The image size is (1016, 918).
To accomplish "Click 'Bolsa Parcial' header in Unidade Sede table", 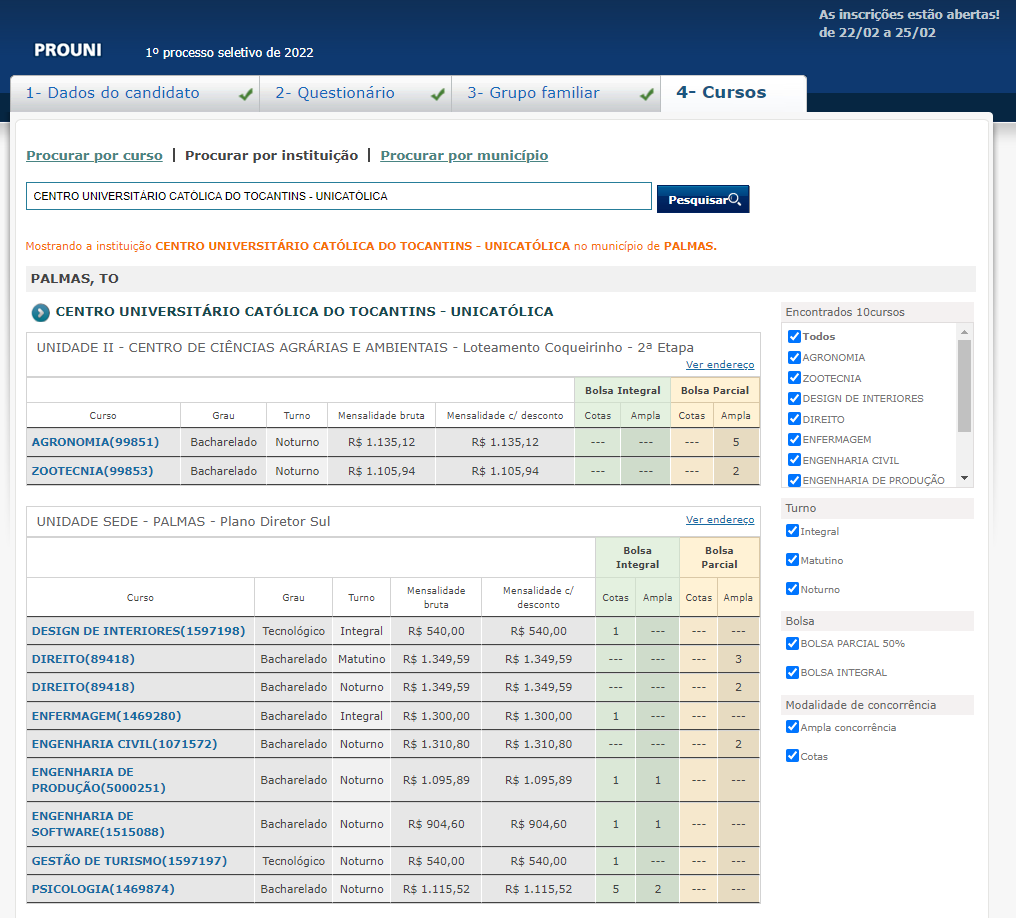I will coord(719,557).
